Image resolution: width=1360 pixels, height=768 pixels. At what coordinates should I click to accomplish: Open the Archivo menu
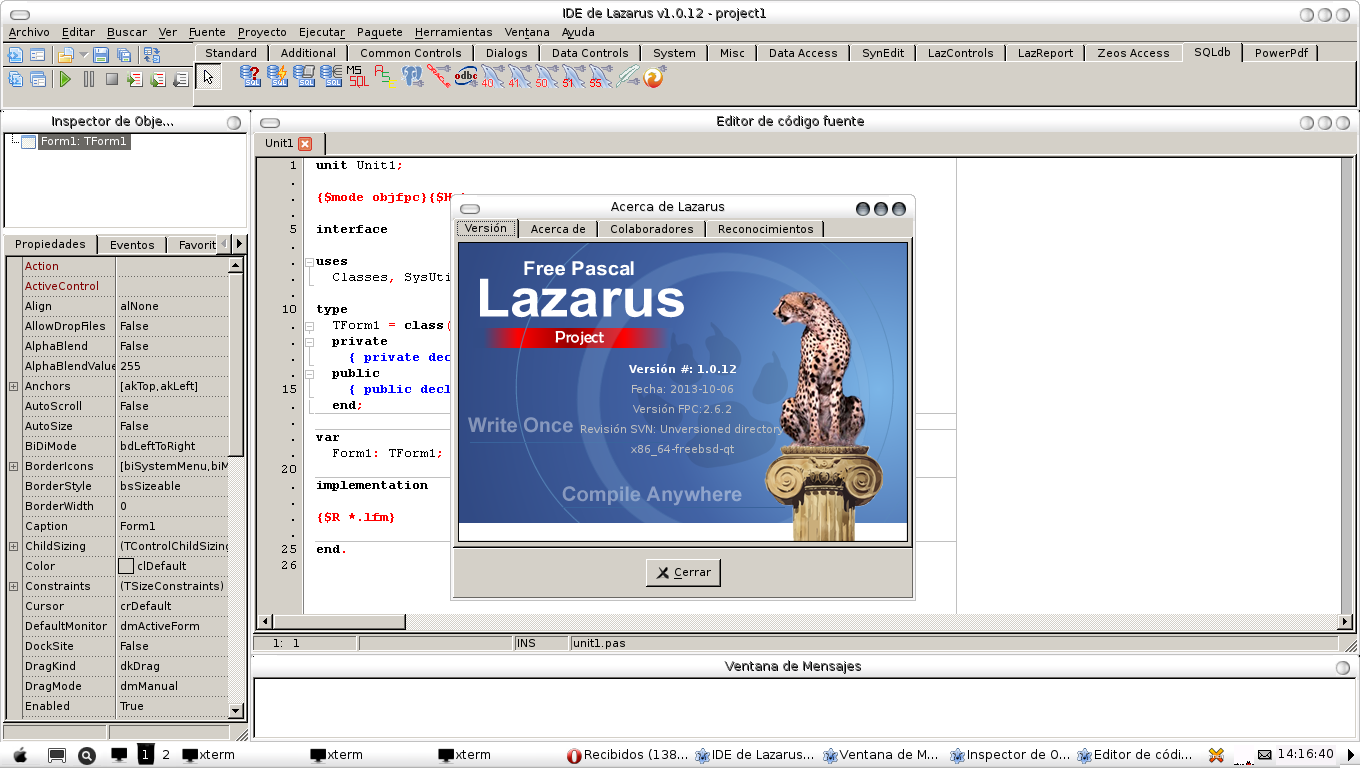(x=28, y=32)
